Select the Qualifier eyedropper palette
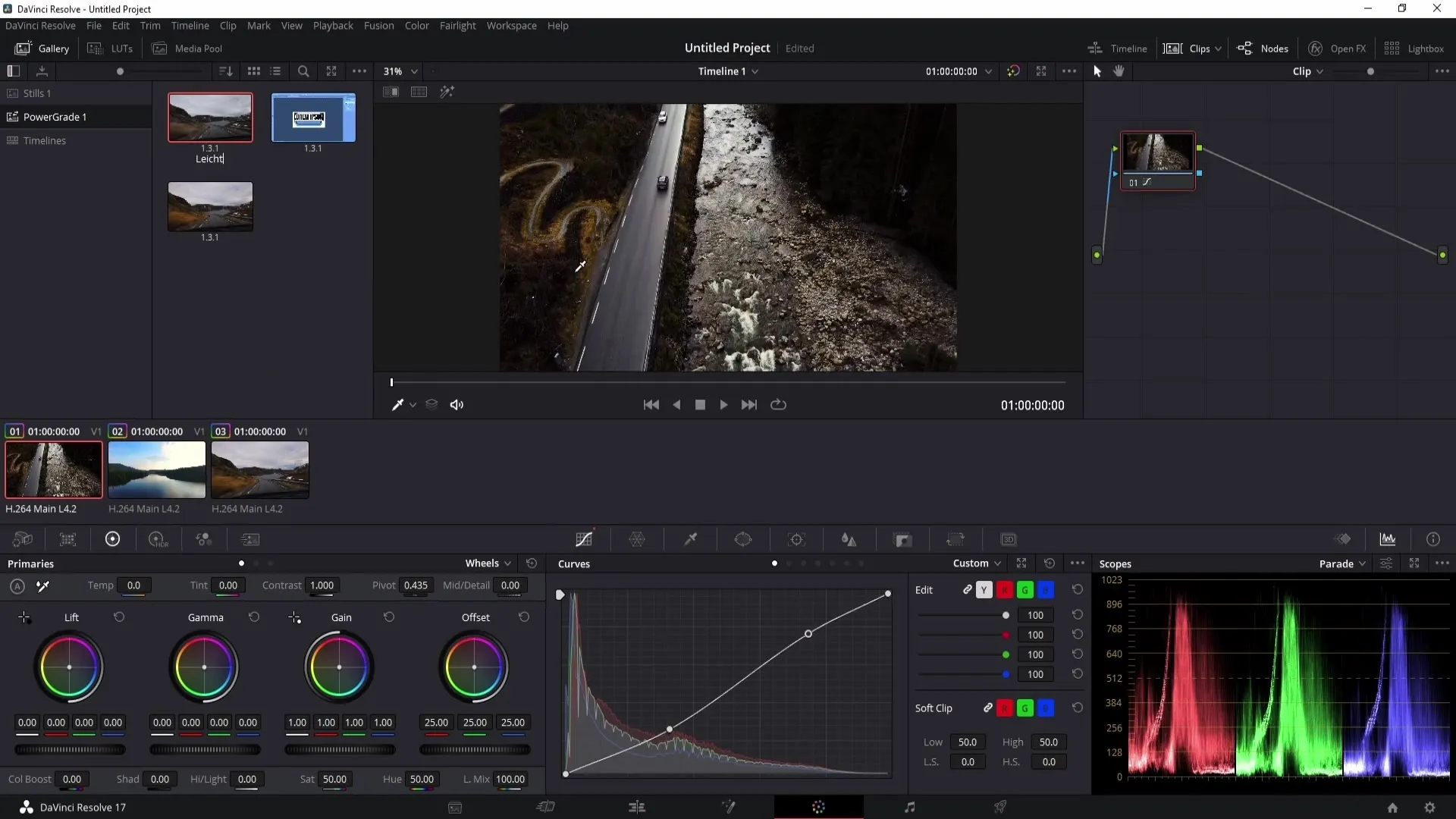1456x819 pixels. 690,539
